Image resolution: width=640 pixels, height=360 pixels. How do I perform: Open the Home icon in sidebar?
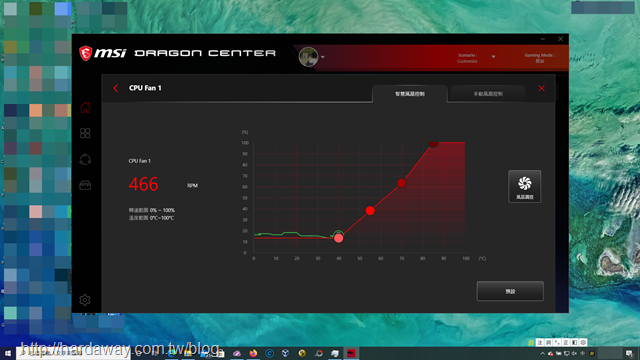click(x=85, y=107)
